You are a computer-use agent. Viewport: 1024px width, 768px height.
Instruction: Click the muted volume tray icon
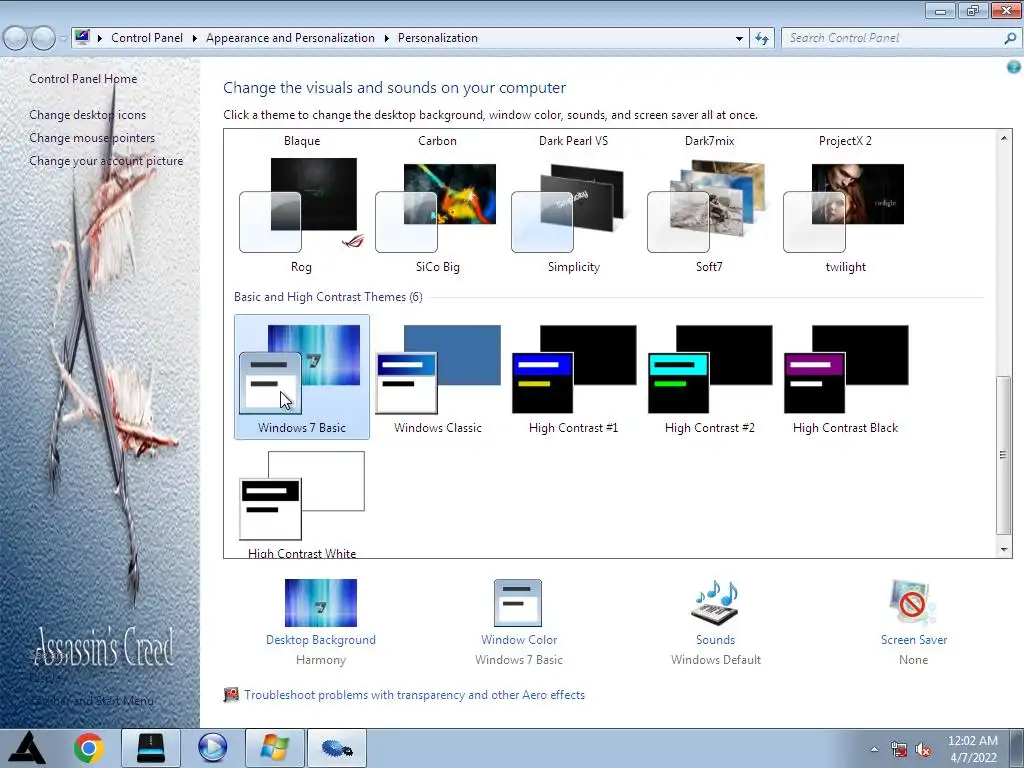click(923, 750)
